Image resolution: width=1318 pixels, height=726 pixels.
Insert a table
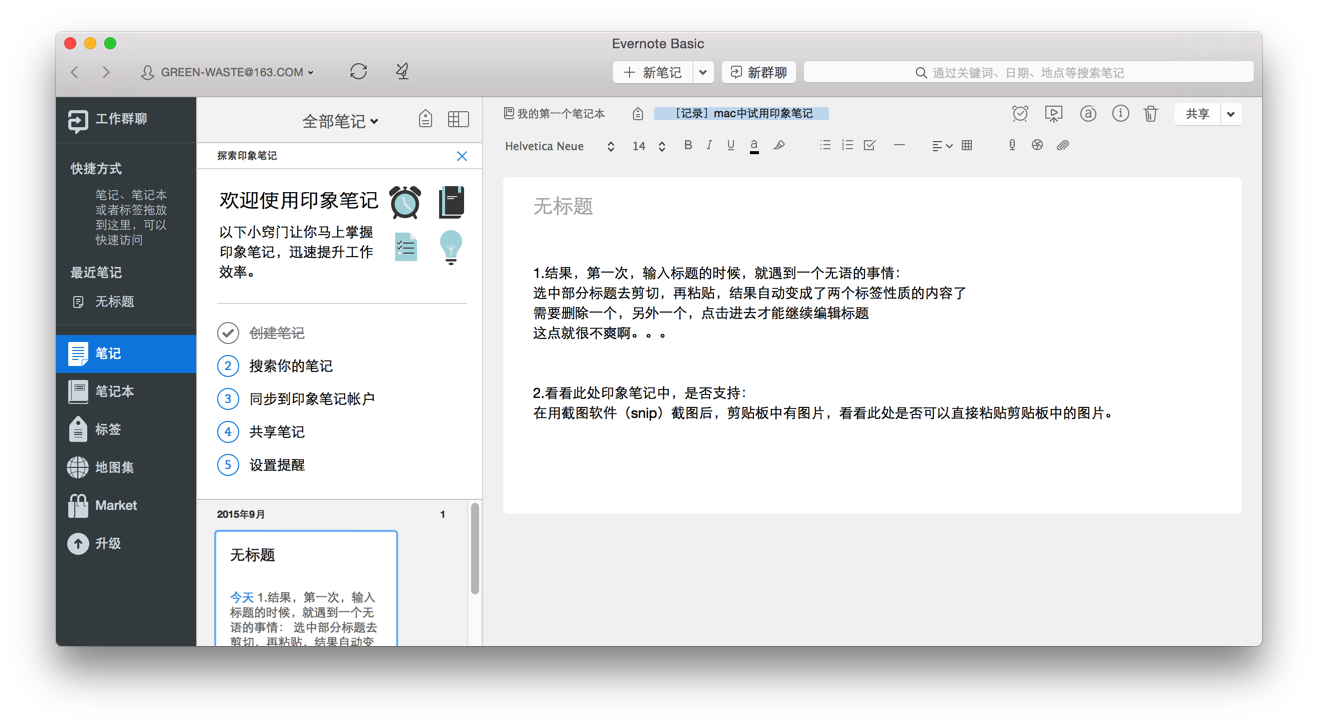(967, 146)
